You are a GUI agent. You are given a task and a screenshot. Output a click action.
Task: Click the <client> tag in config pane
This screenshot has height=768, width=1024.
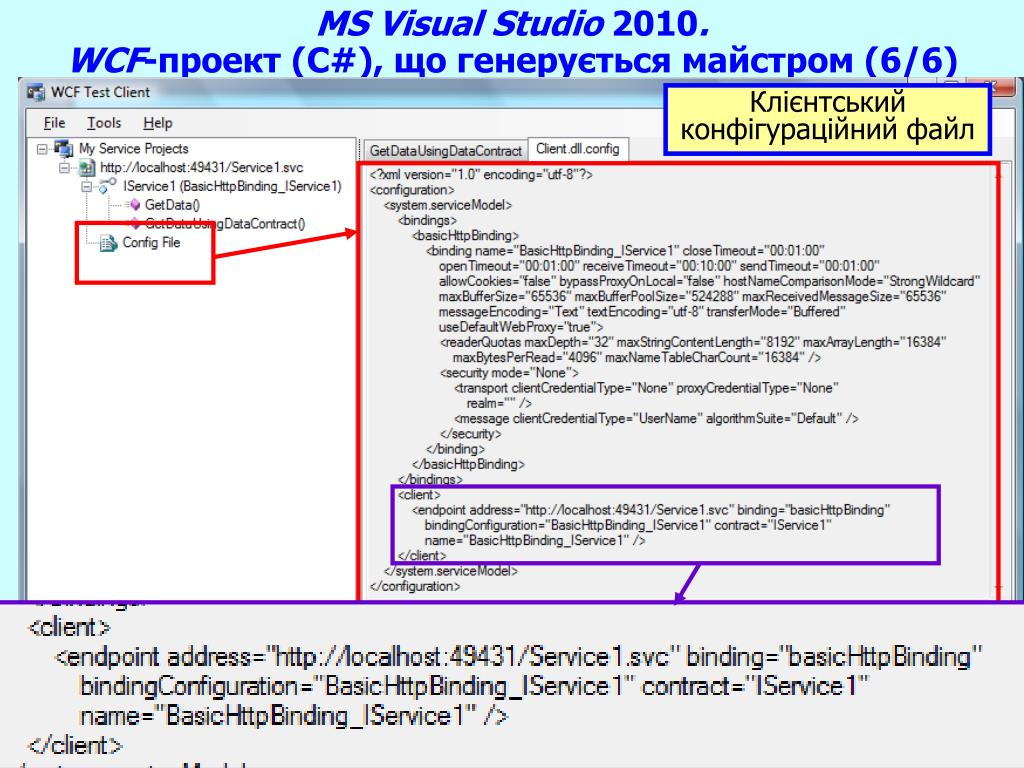[419, 494]
